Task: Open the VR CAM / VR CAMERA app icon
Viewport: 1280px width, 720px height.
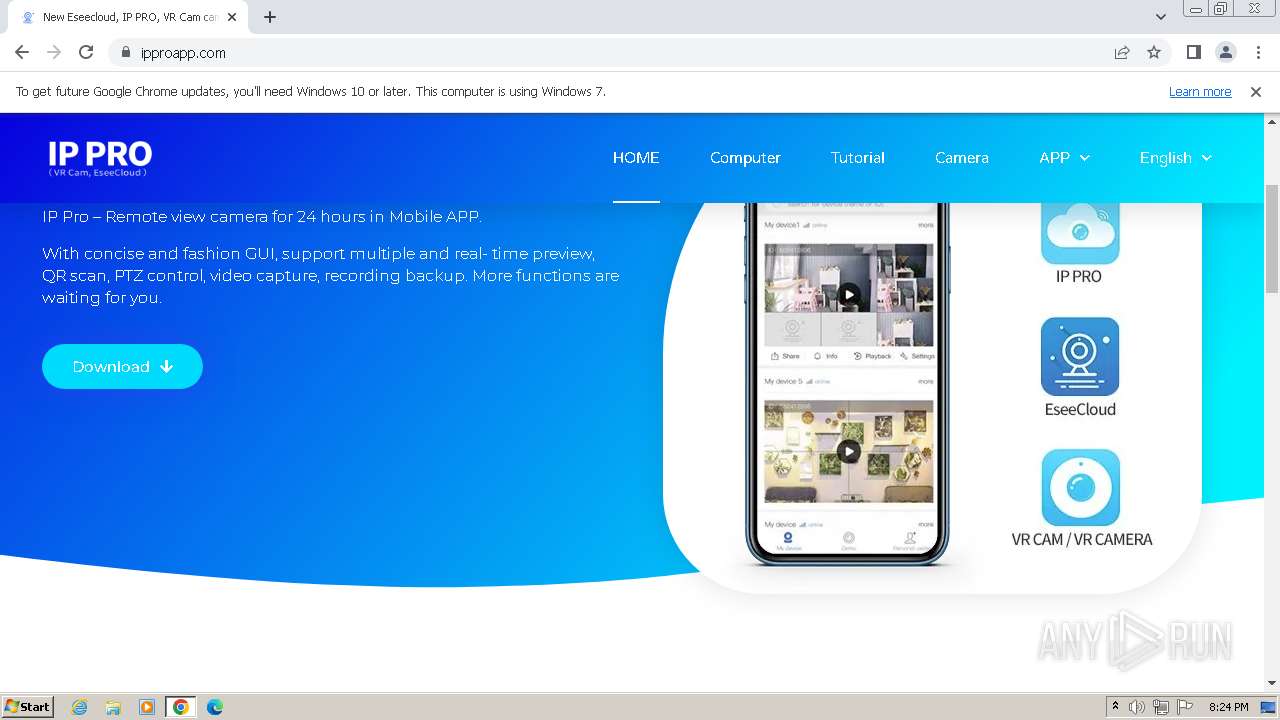Action: click(1080, 488)
